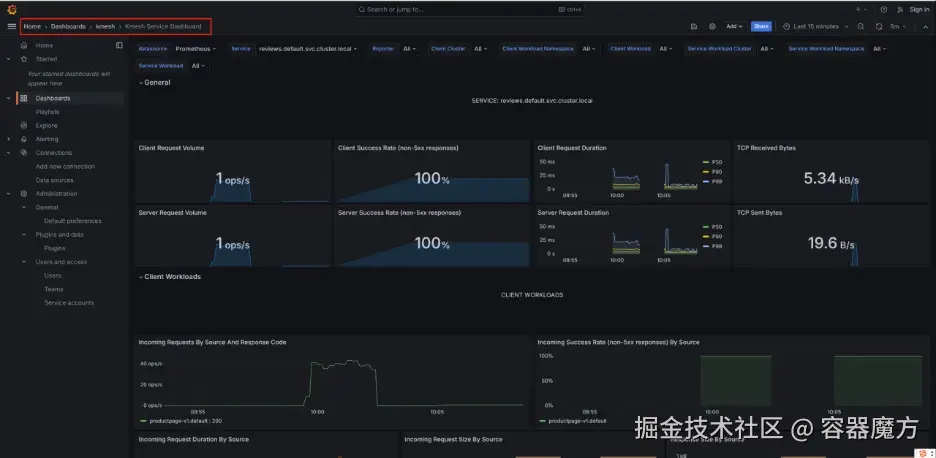Click Incoming Requests By Source panel title
Screen dimensions: 936x458
213,342
